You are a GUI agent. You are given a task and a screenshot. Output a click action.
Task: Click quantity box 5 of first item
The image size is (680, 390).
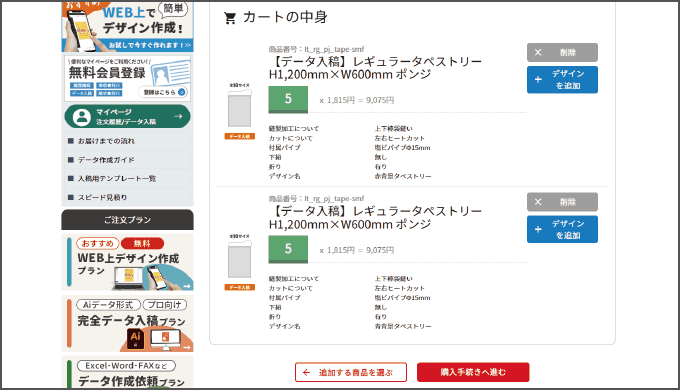(x=288, y=99)
